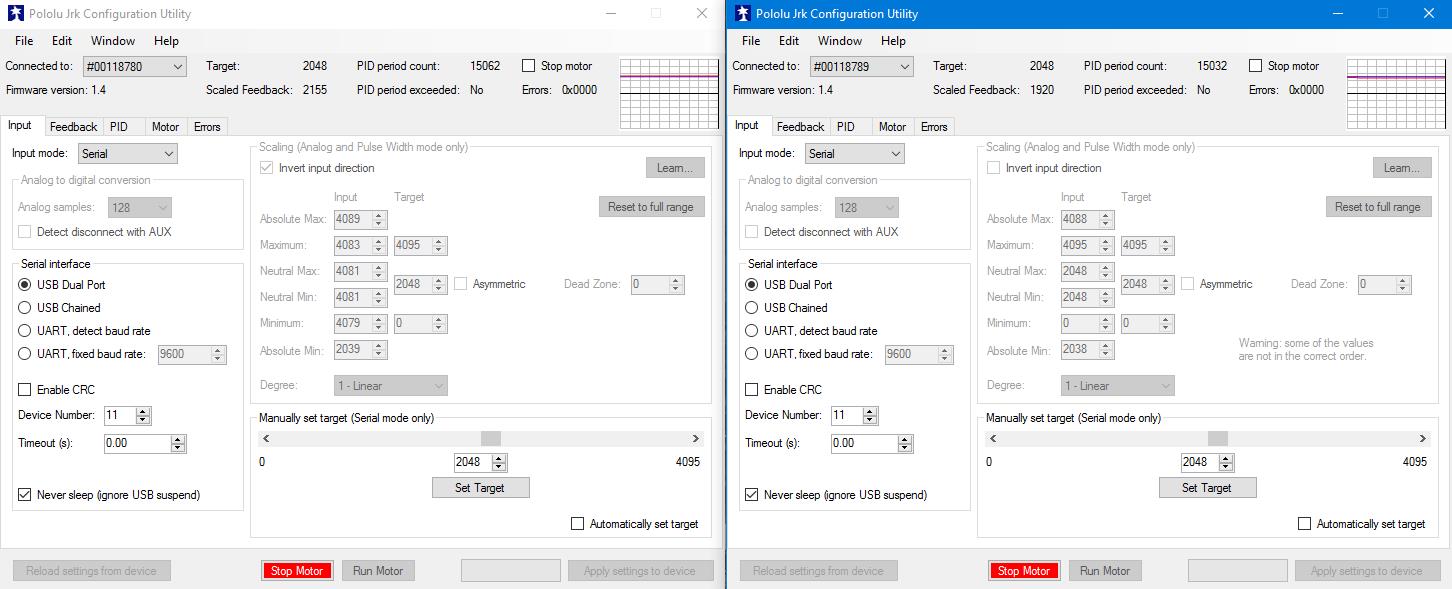Image resolution: width=1452 pixels, height=589 pixels.
Task: Switch to Errors tab in the #00118789 window
Action: point(934,127)
